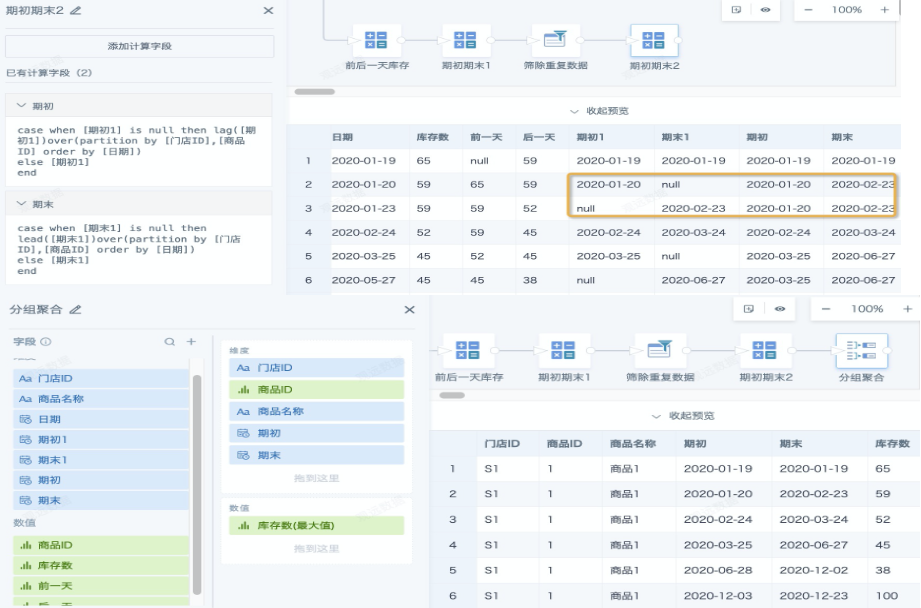This screenshot has height=608, width=921.
Task: Click the 期初期末2 calculation node in top flow
Action: [653, 41]
